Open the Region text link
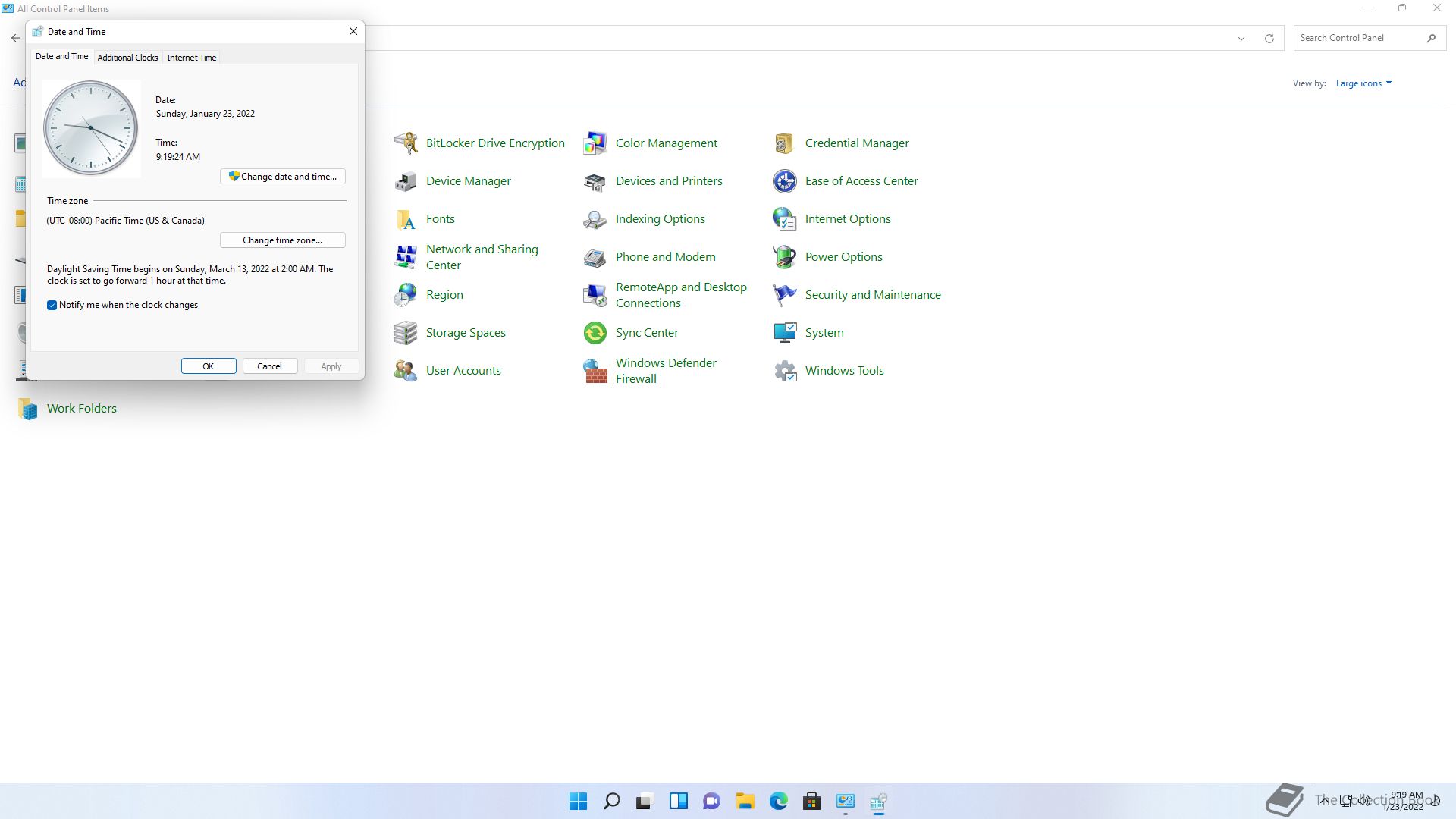The height and width of the screenshot is (819, 1456). (x=444, y=294)
